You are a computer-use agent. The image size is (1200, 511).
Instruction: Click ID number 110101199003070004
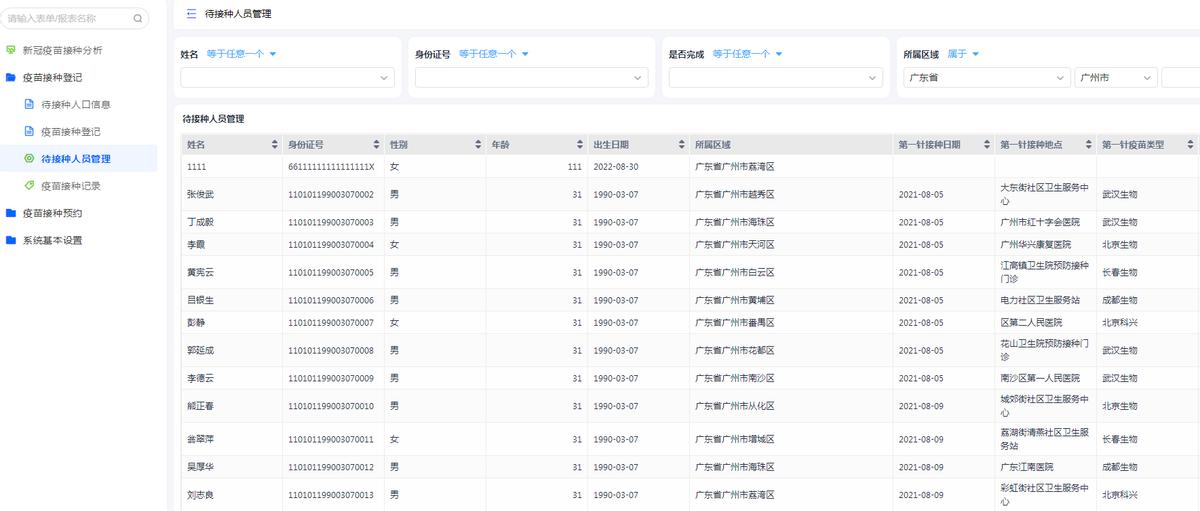[x=330, y=244]
